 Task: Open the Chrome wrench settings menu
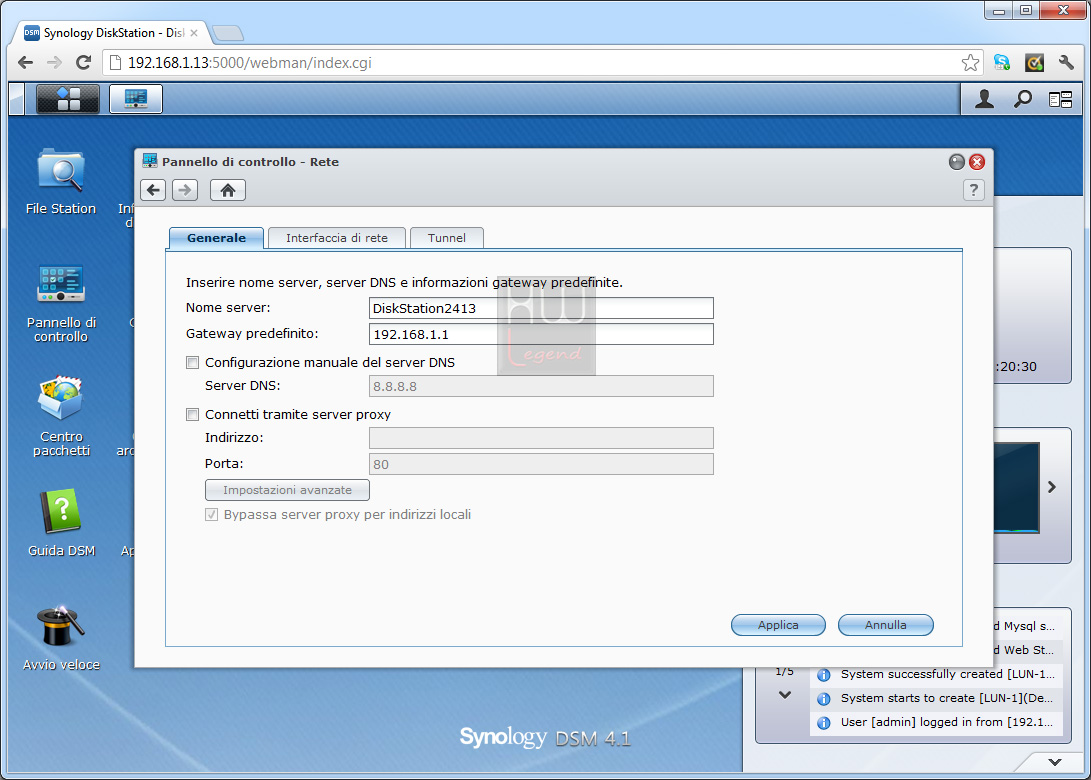1066,63
